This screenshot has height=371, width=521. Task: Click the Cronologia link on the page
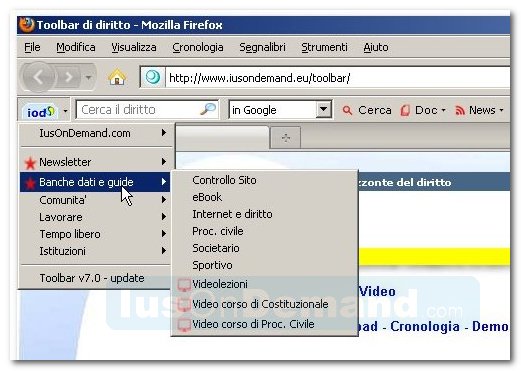[x=425, y=327]
